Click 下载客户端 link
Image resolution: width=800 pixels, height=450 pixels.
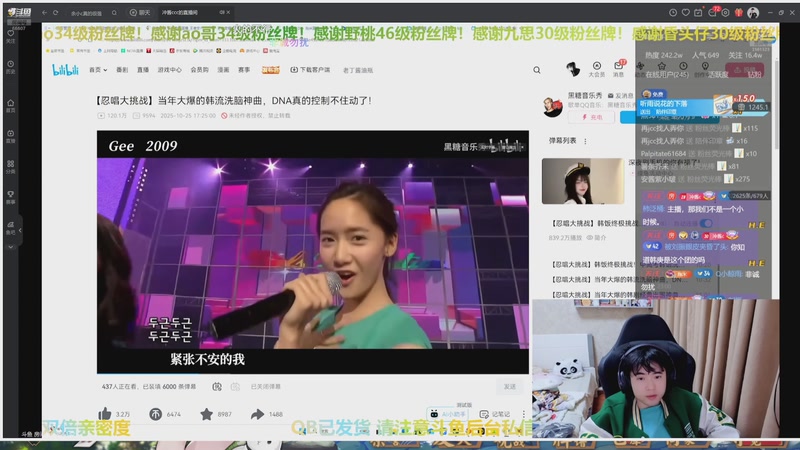(310, 70)
